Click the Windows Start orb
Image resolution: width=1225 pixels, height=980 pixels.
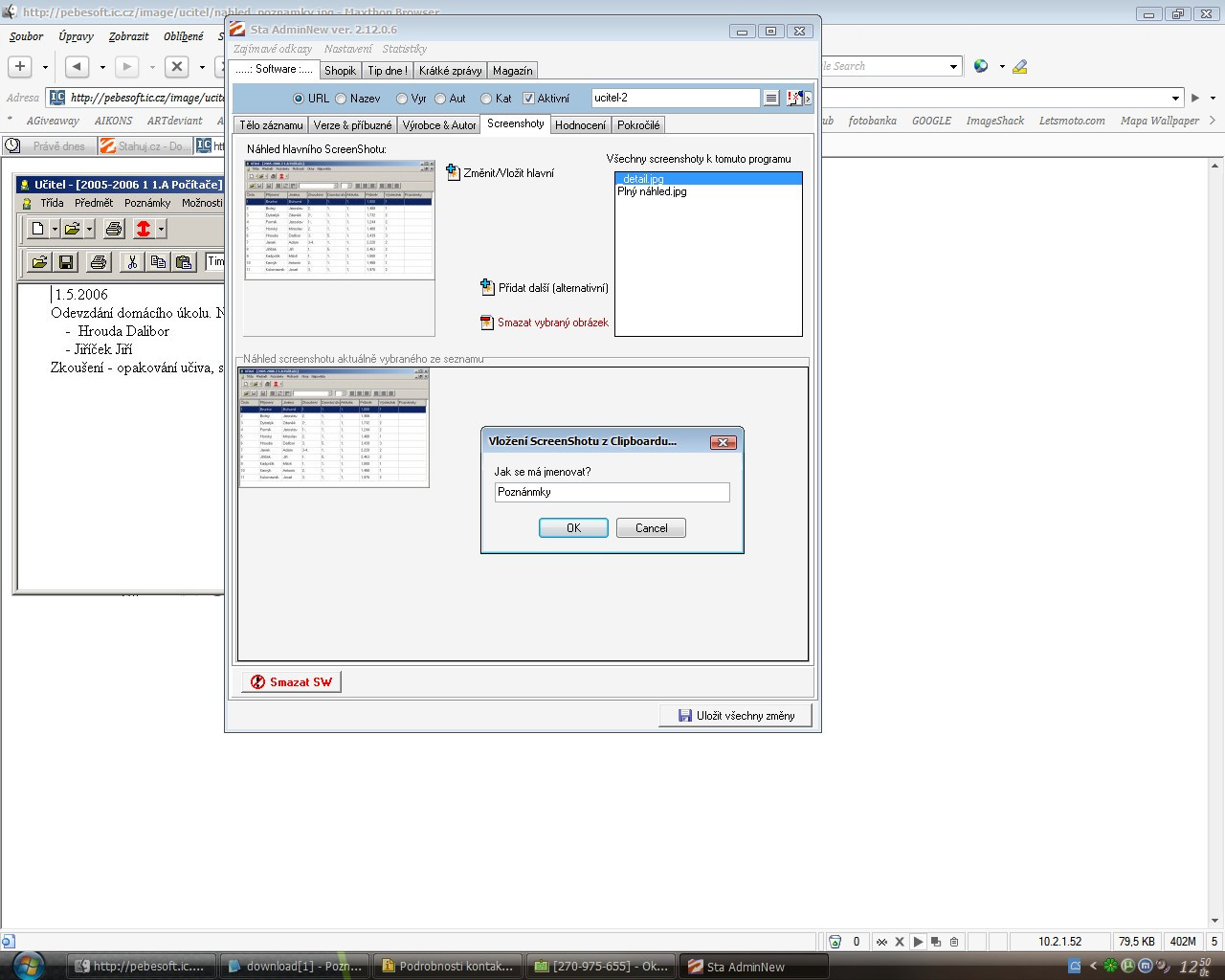coord(29,965)
